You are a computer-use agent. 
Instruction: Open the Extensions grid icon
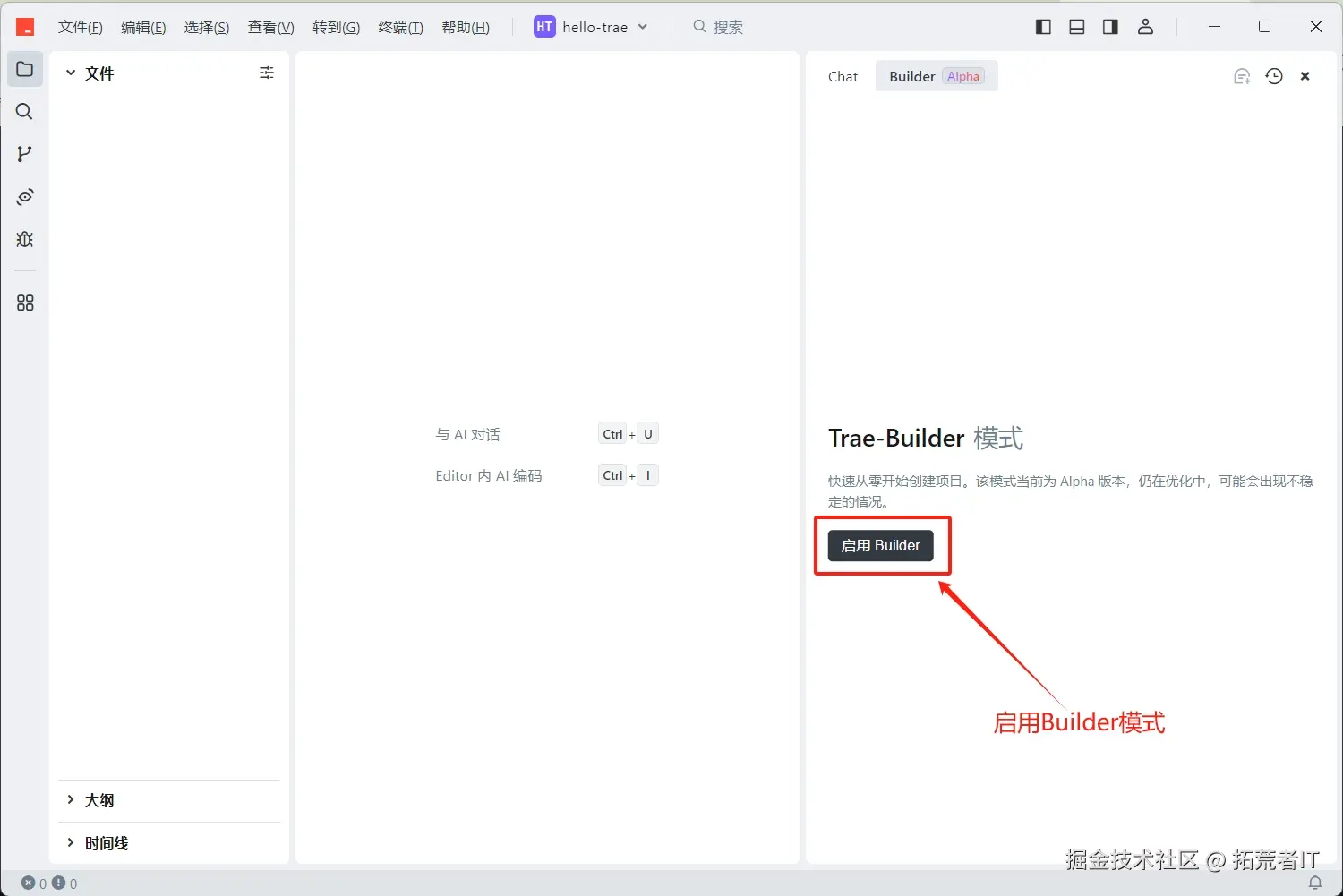click(25, 303)
